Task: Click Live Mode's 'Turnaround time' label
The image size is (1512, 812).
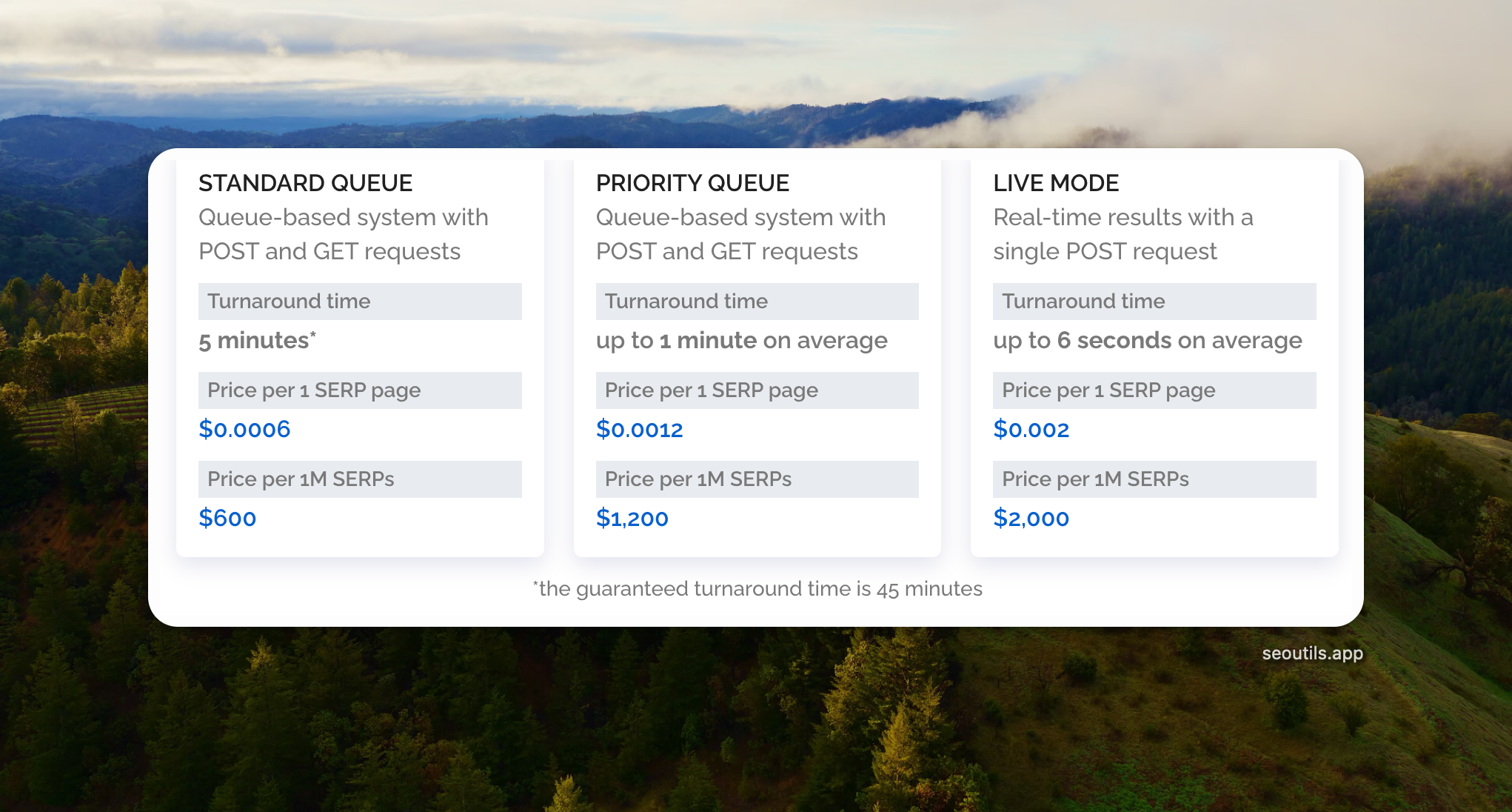Action: 1083,302
